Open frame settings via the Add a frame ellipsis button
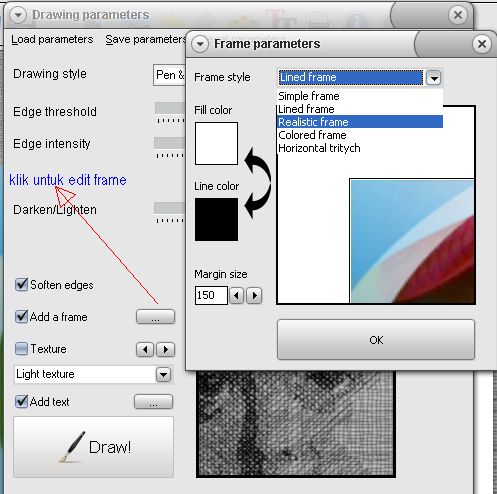497x494 pixels. 155,317
